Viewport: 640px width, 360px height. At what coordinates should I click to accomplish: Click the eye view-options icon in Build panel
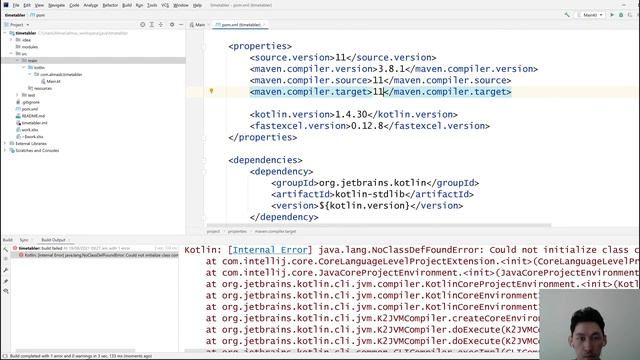coord(6,291)
